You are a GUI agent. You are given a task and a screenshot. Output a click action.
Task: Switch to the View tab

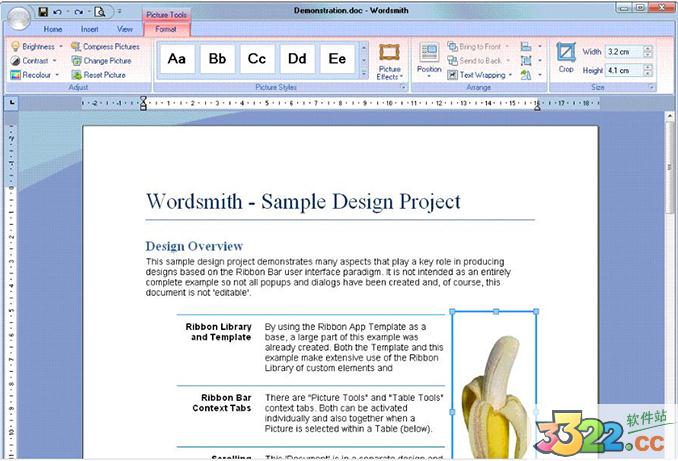click(125, 29)
